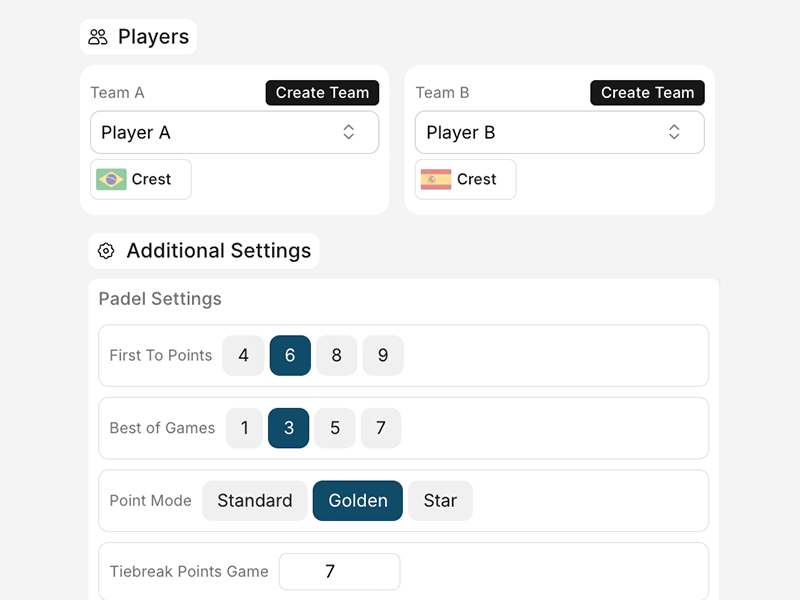800x600 pixels.
Task: Set First To Points to 8
Action: [x=336, y=355]
